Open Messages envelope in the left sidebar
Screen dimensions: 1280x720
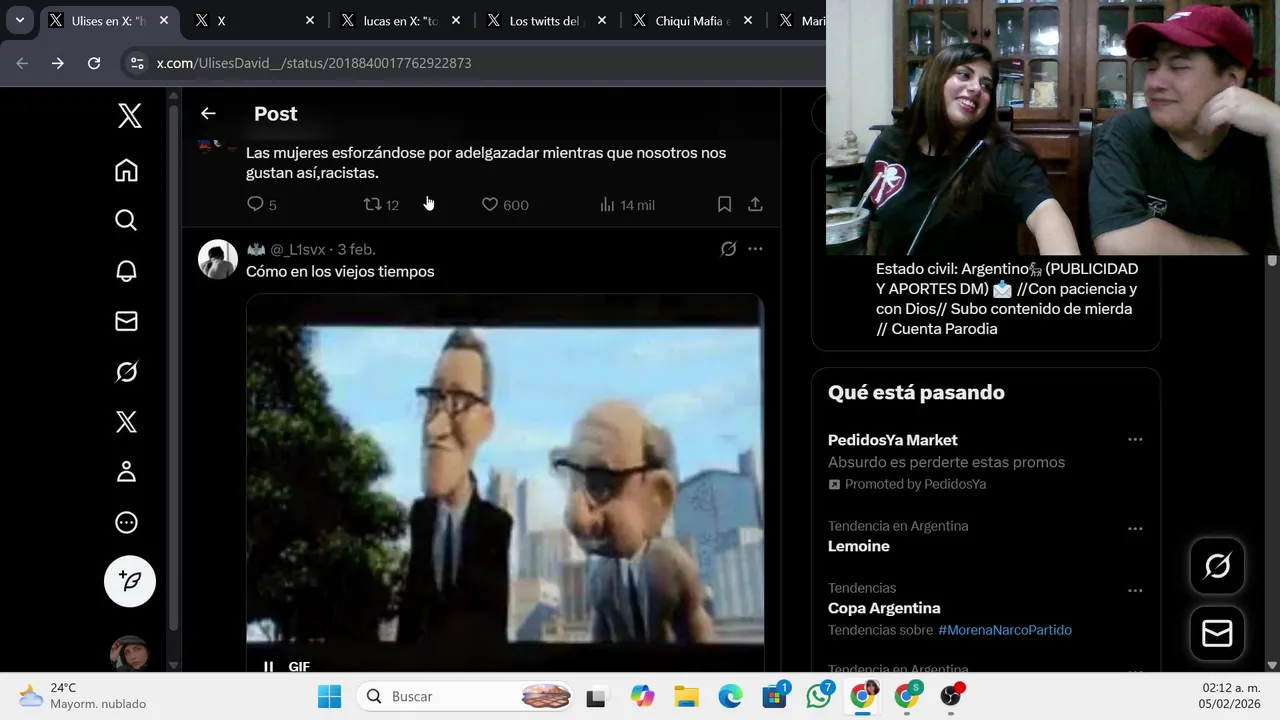tap(126, 321)
